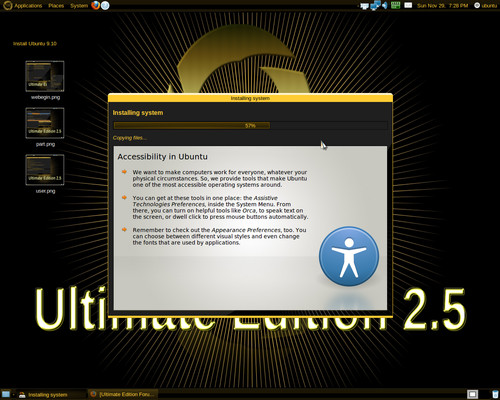500x400 pixels.
Task: Open the ubuntu user session menu
Action: (485, 6)
